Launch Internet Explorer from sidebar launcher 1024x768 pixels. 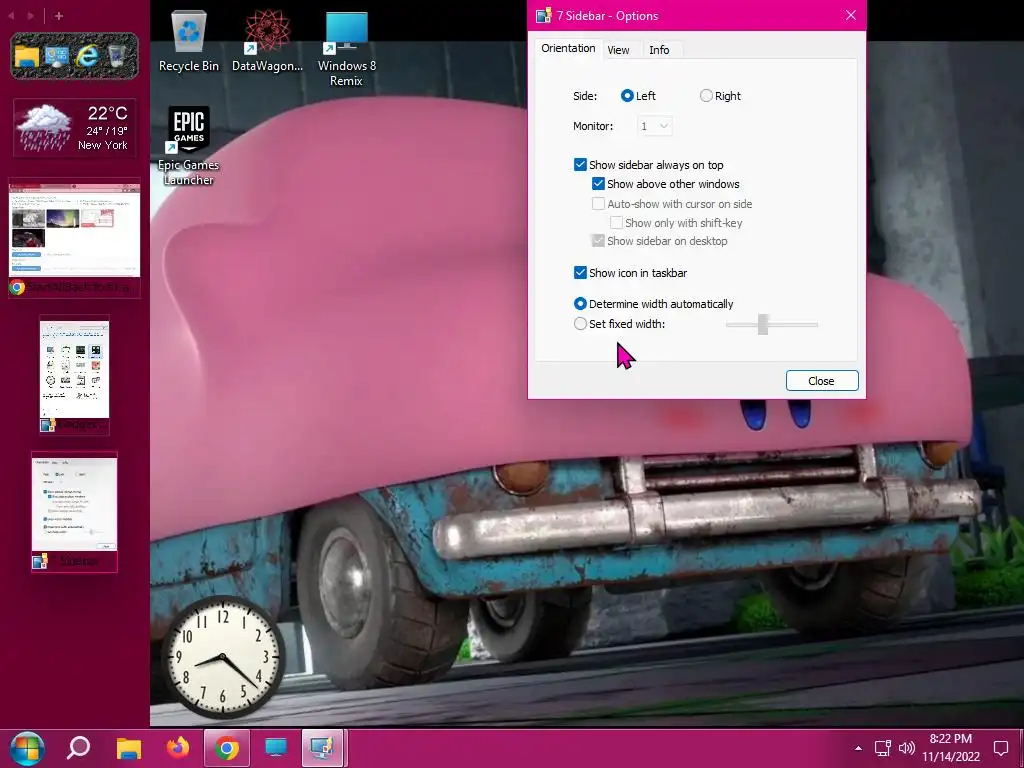(x=87, y=56)
